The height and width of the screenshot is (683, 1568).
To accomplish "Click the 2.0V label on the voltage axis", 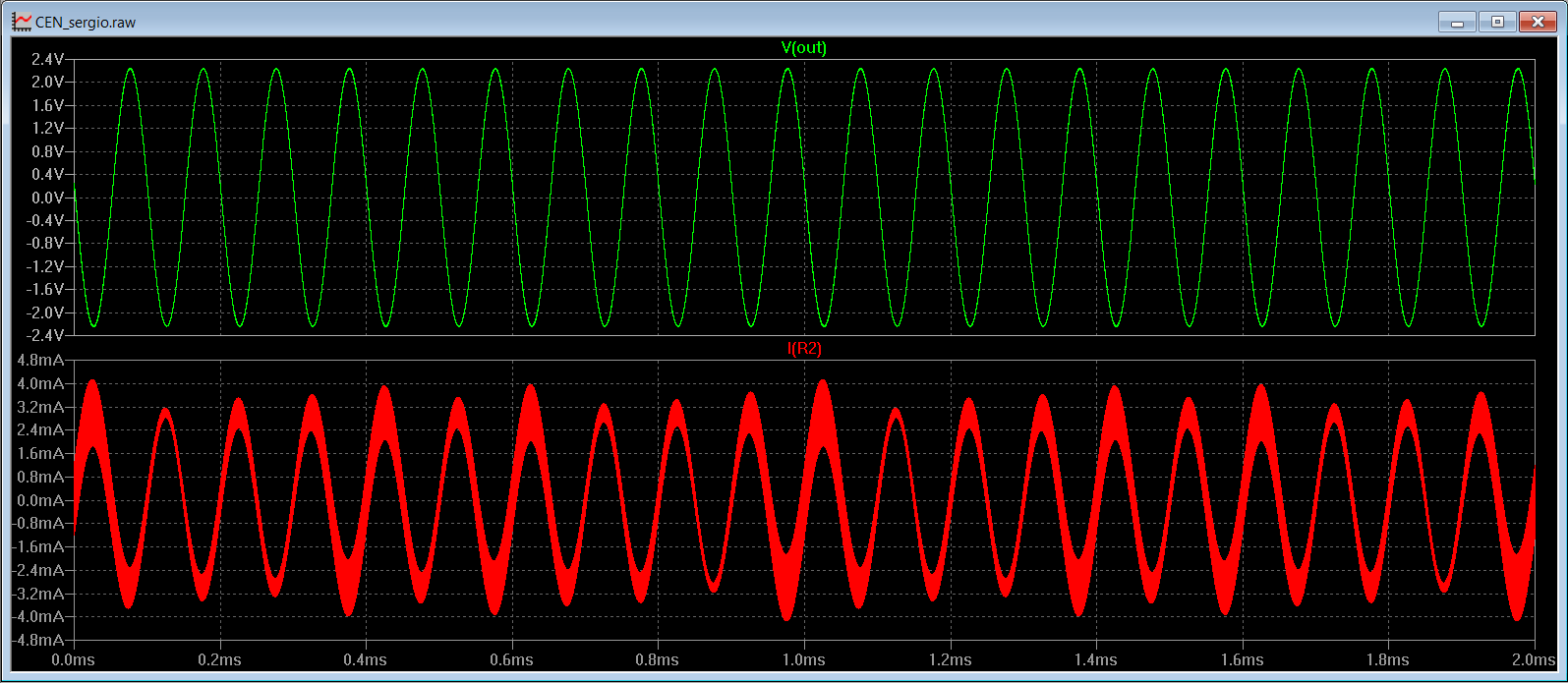I will (47, 83).
